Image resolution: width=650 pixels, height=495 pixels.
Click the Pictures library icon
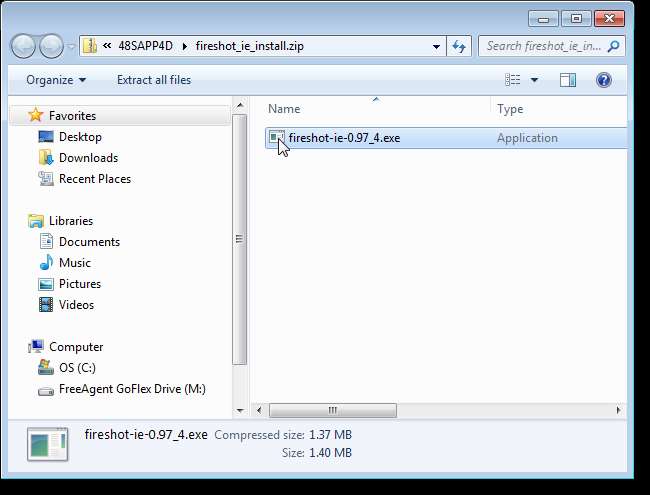[46, 284]
